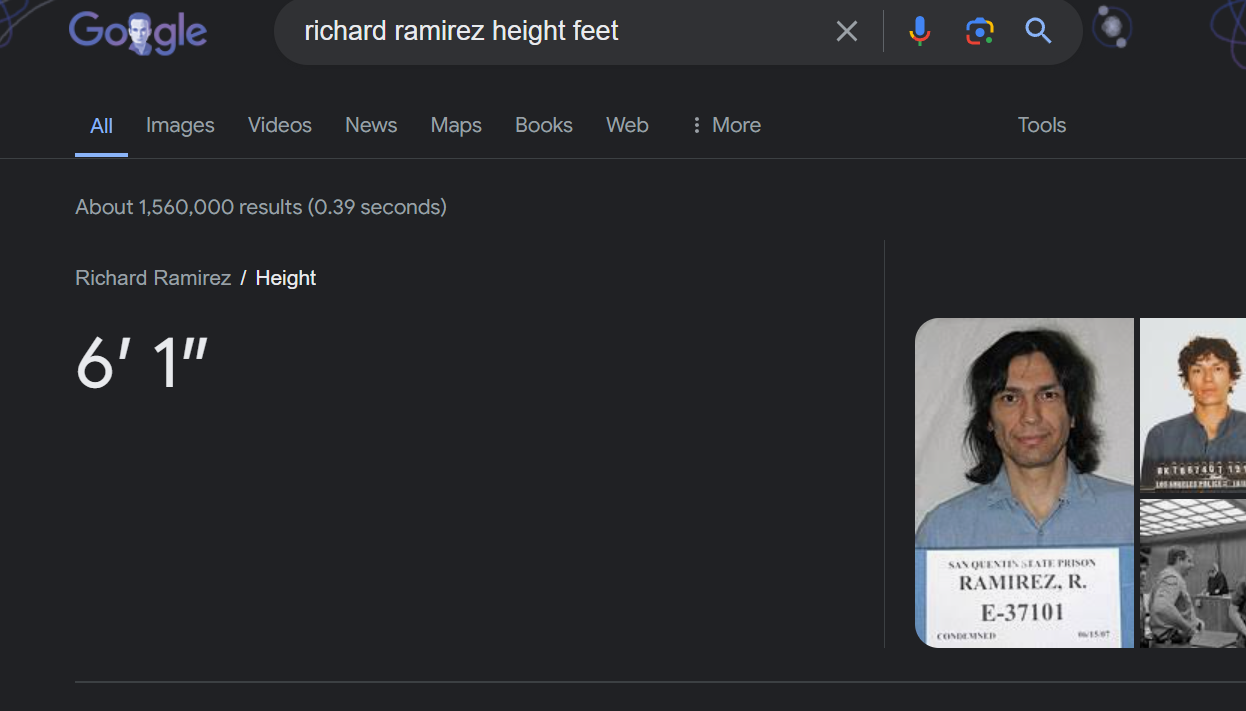Open Google Lens image search
1246x711 pixels.
[x=979, y=32]
